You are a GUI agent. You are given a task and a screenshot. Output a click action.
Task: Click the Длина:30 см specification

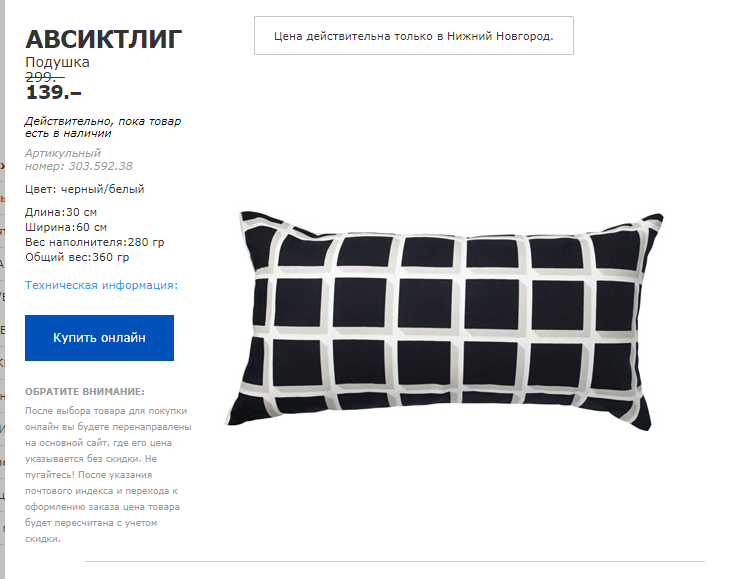[61, 212]
